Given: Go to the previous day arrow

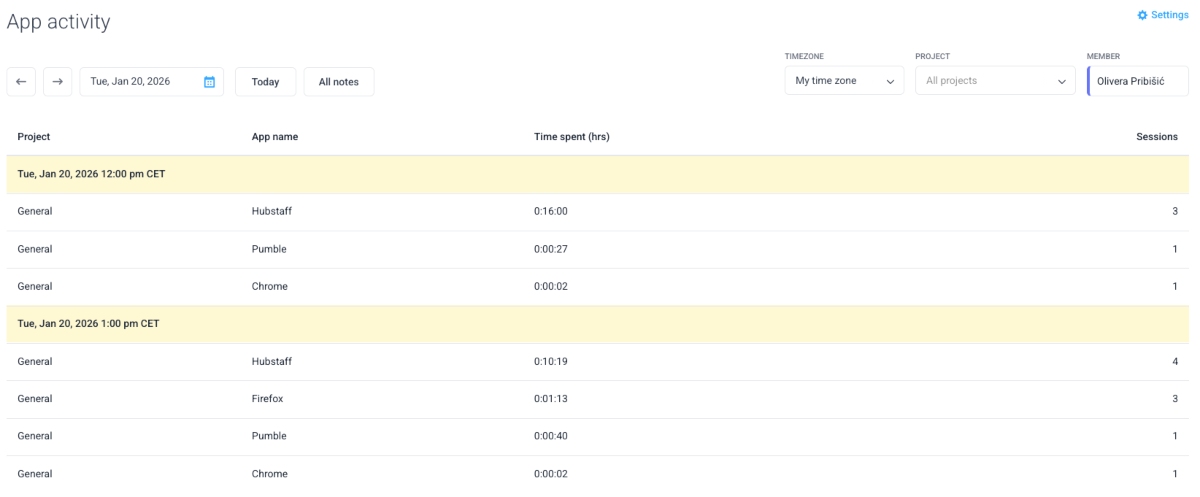Looking at the screenshot, I should 21,82.
